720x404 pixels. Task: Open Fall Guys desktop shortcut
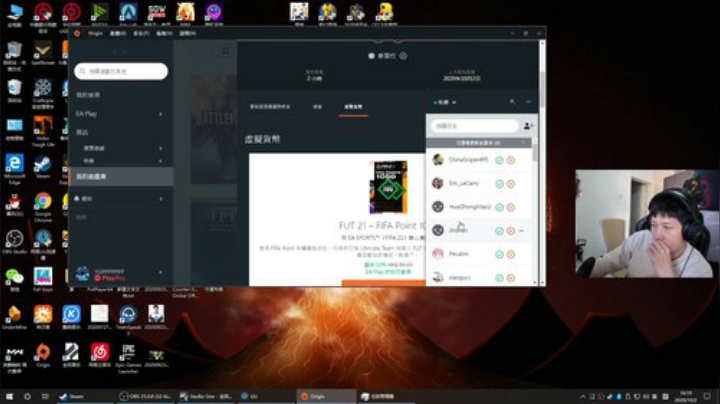(x=43, y=279)
